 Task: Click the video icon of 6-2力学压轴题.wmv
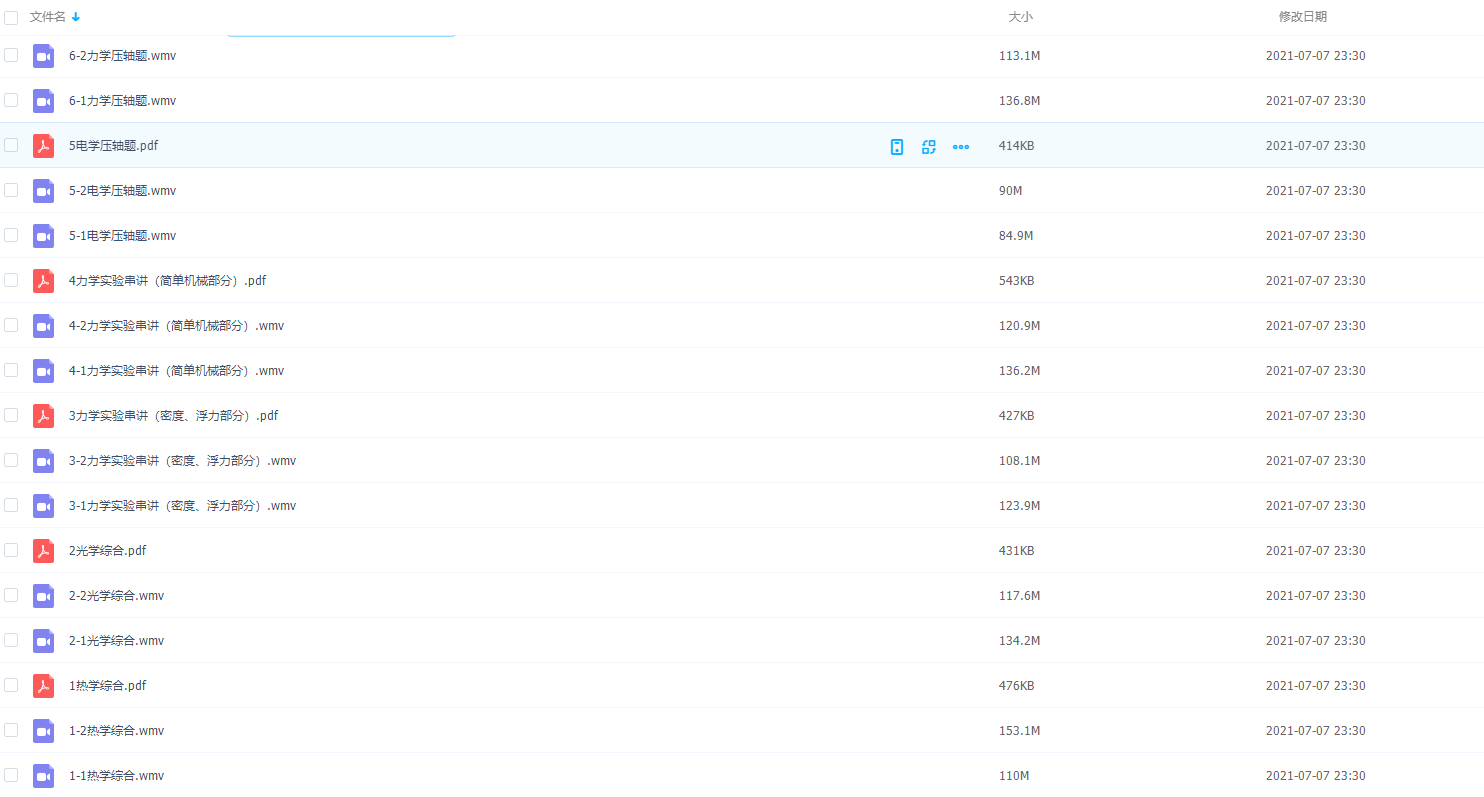tap(43, 56)
